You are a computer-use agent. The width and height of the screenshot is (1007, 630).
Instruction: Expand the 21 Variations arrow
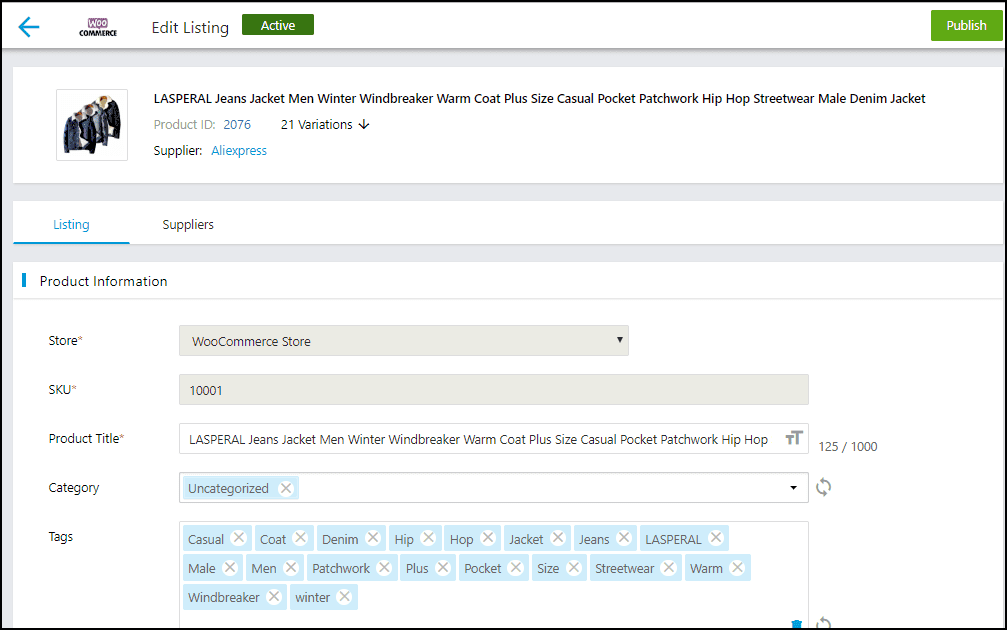[x=364, y=124]
